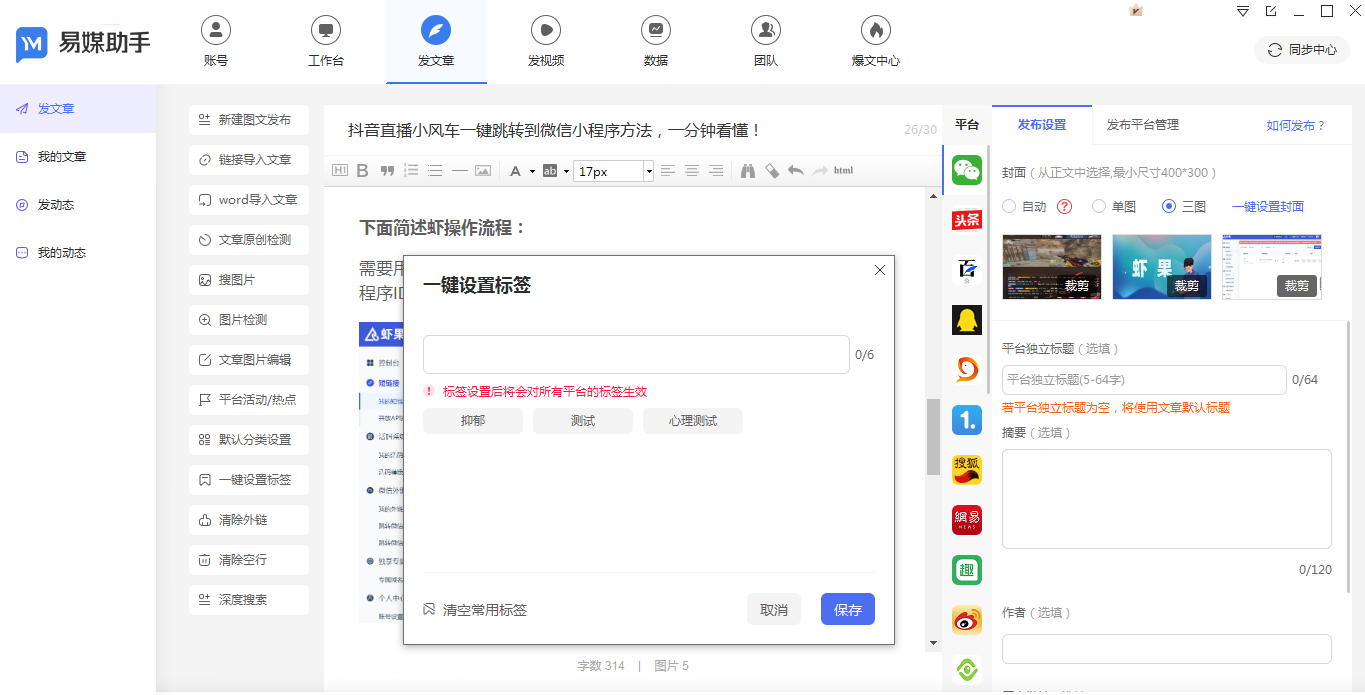The height and width of the screenshot is (695, 1365).
Task: Open the 团队 top navigation tab
Action: tap(766, 42)
